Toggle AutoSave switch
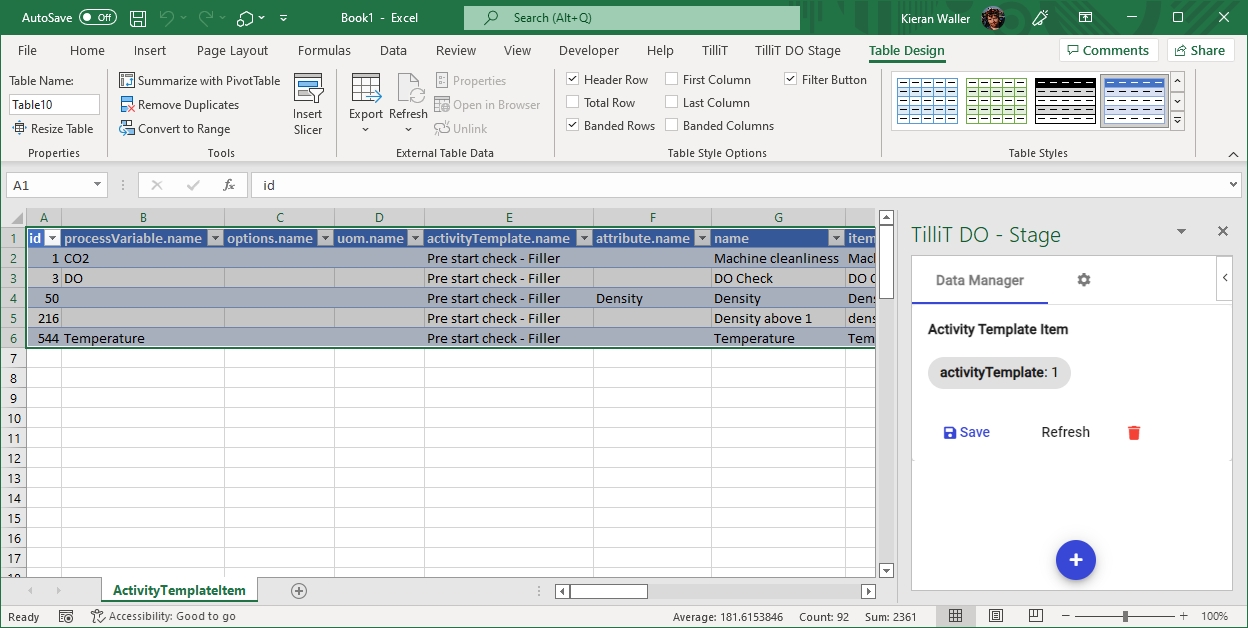This screenshot has height=628, width=1248. (98, 18)
